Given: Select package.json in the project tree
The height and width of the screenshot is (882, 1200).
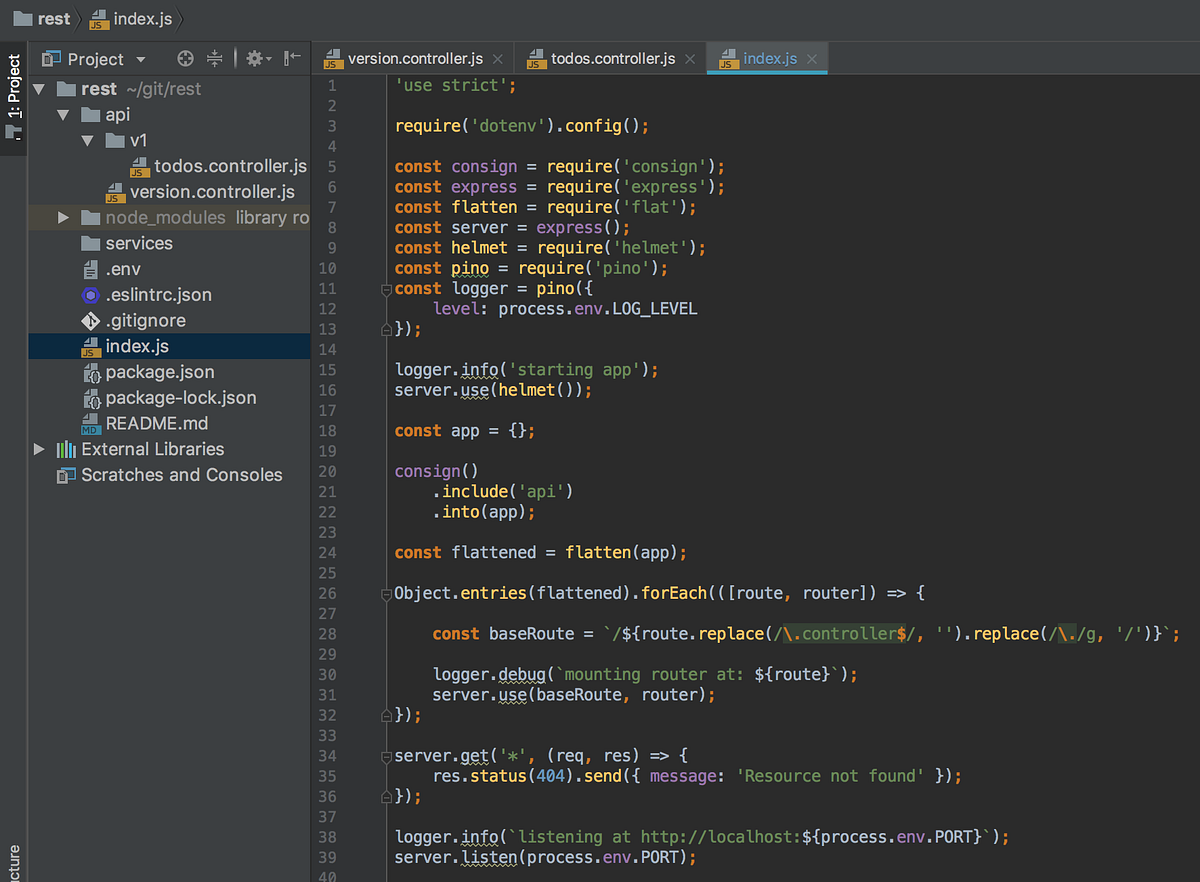Looking at the screenshot, I should (160, 372).
